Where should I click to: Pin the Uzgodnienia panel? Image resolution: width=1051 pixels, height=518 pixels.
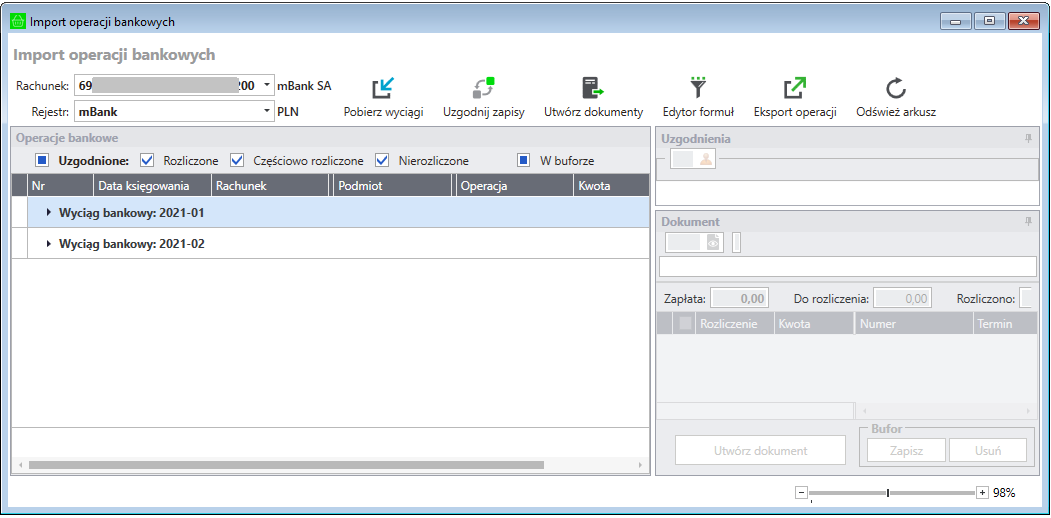point(1028,139)
